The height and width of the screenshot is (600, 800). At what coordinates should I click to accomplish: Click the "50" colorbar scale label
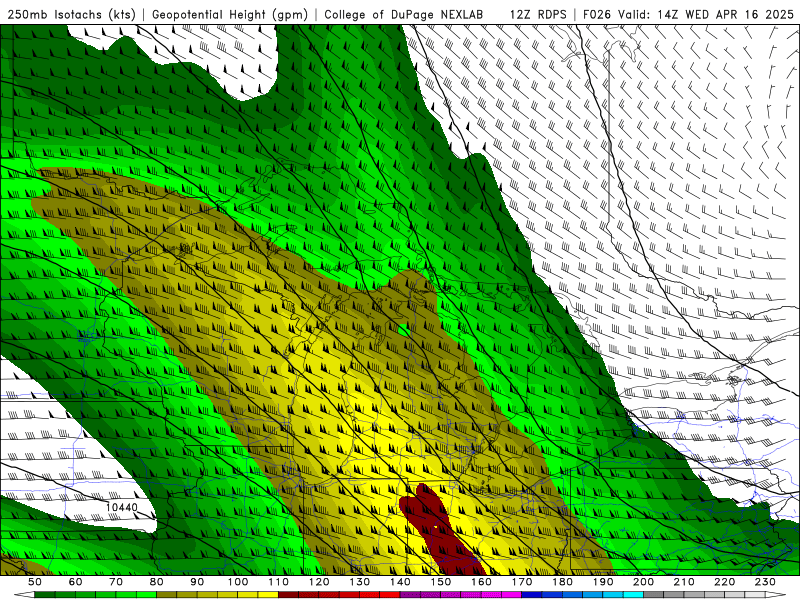pos(35,582)
